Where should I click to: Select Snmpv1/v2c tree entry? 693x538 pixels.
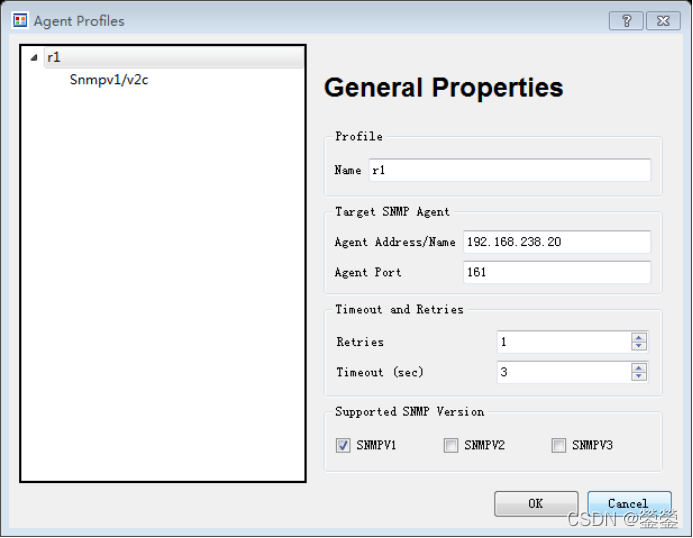[109, 80]
